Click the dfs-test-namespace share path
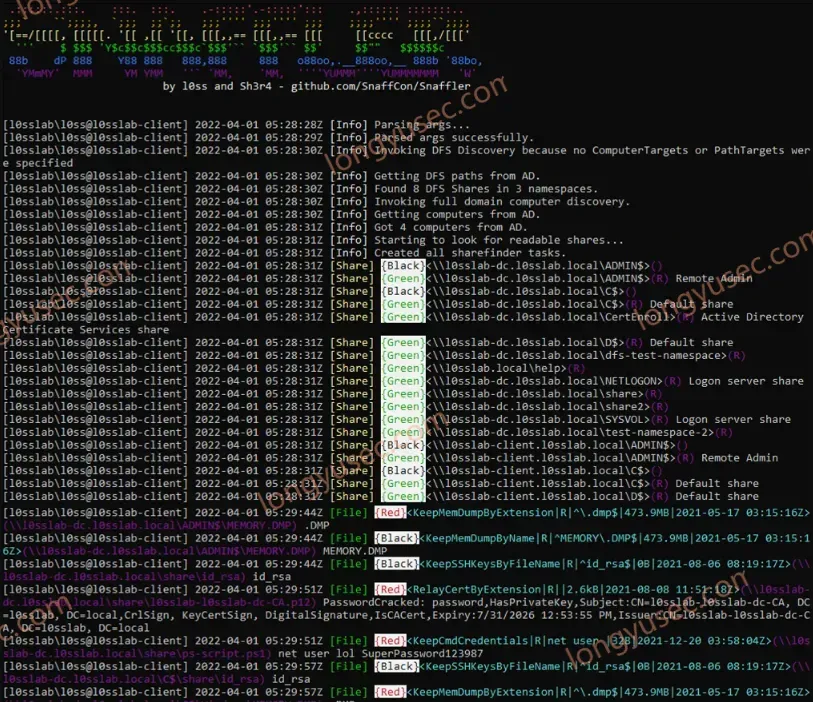 577,356
